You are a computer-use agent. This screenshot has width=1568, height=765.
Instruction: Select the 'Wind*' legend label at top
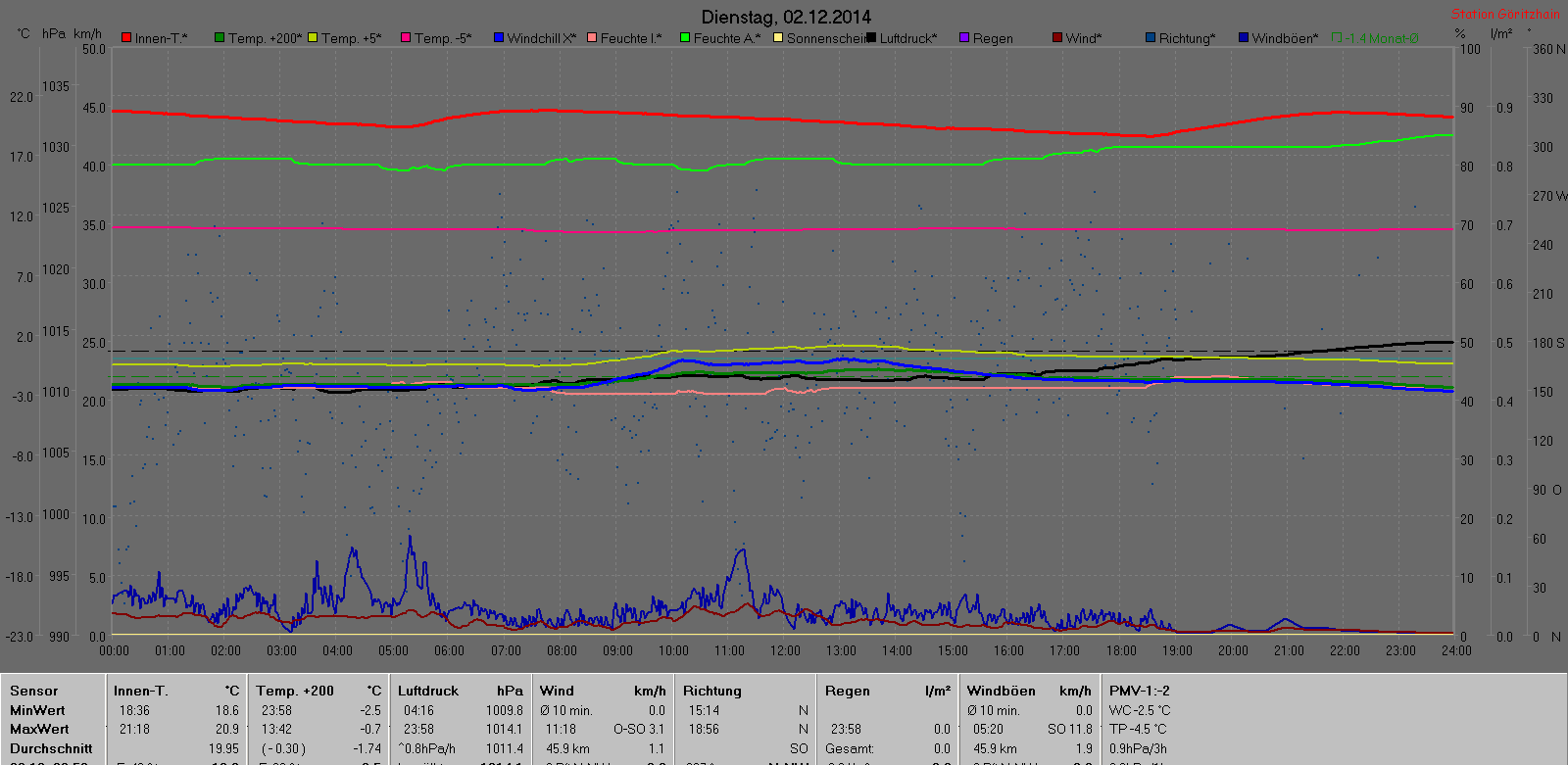click(x=1084, y=39)
